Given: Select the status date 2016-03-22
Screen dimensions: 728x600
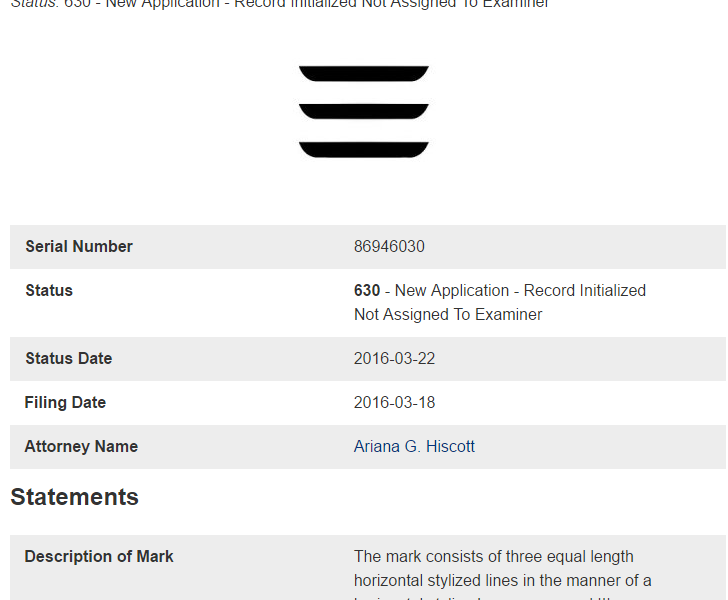Looking at the screenshot, I should 394,359.
